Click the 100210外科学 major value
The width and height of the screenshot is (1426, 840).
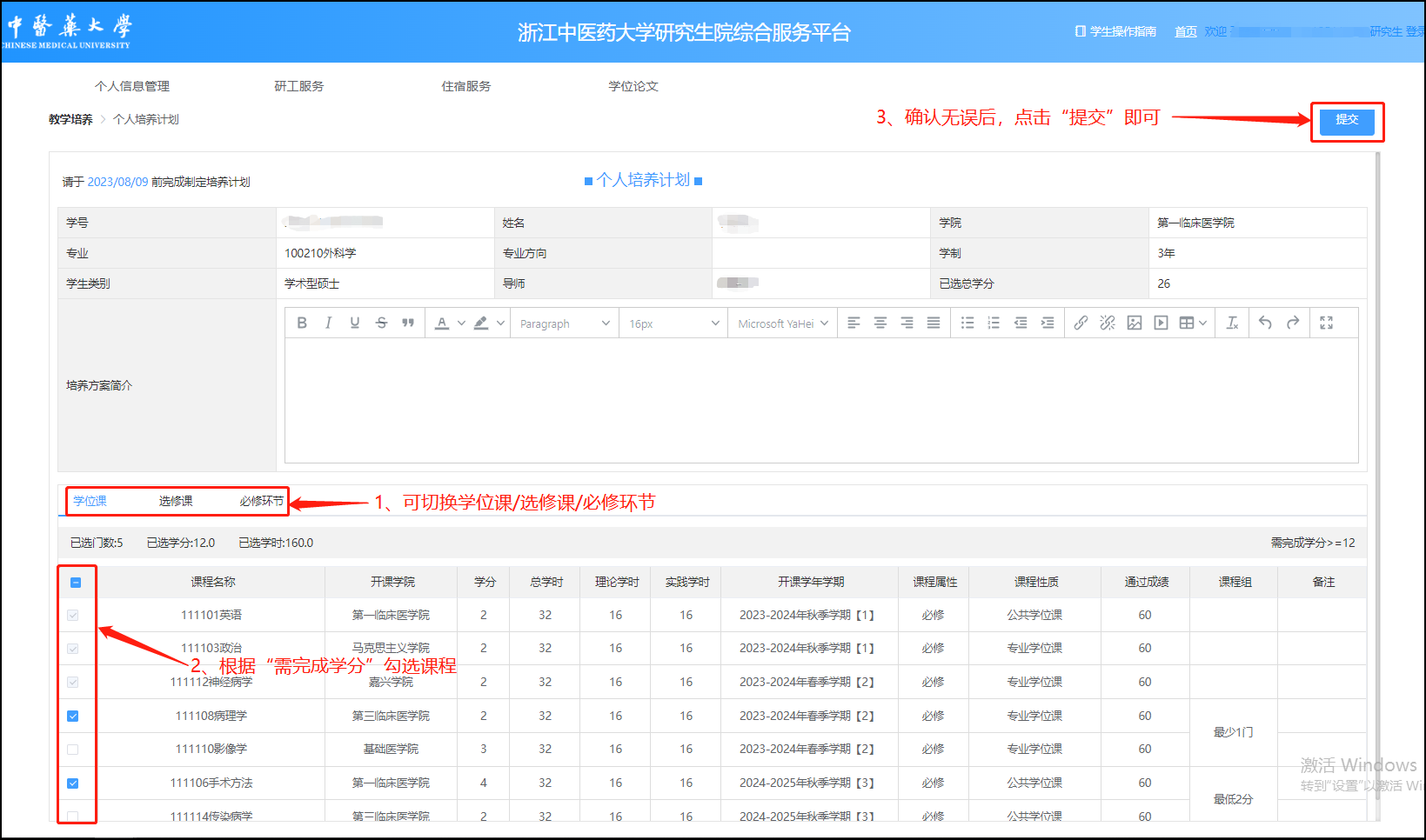pyautogui.click(x=320, y=253)
